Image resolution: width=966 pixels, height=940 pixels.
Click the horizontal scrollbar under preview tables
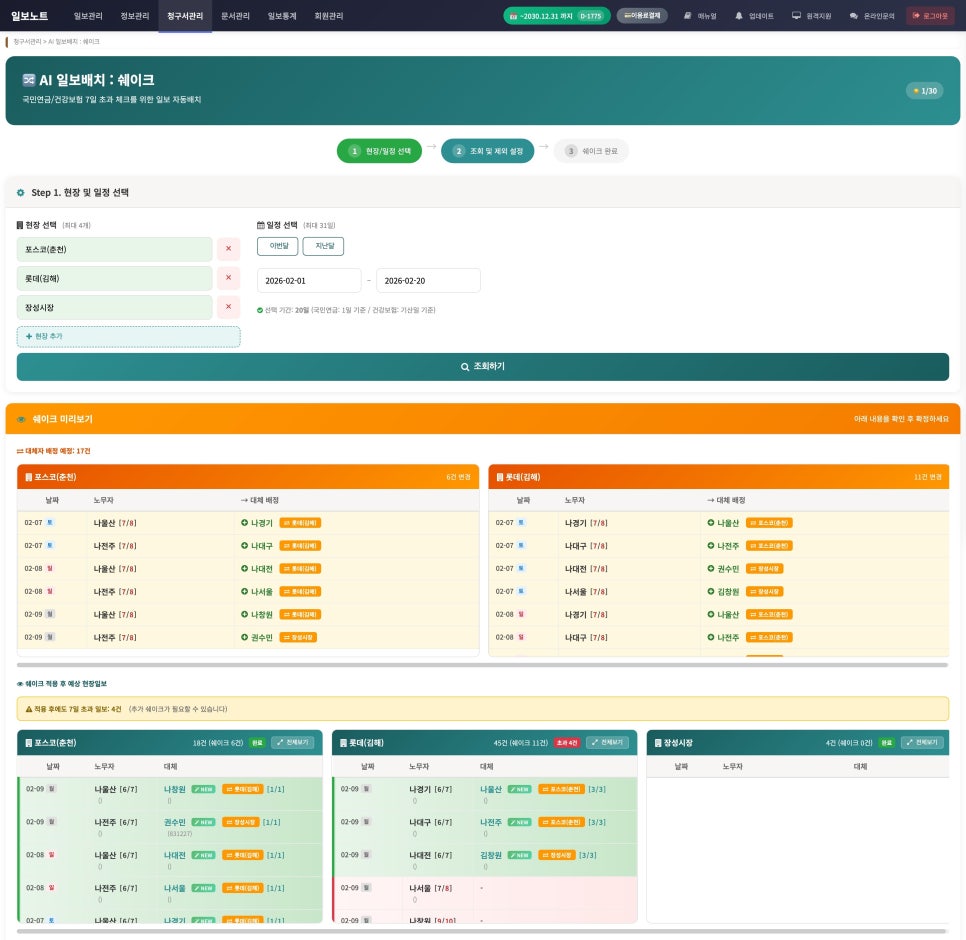pyautogui.click(x=482, y=665)
